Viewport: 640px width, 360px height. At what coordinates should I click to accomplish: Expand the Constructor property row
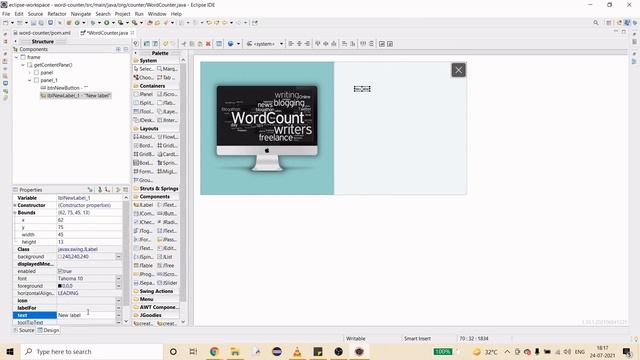[15, 205]
